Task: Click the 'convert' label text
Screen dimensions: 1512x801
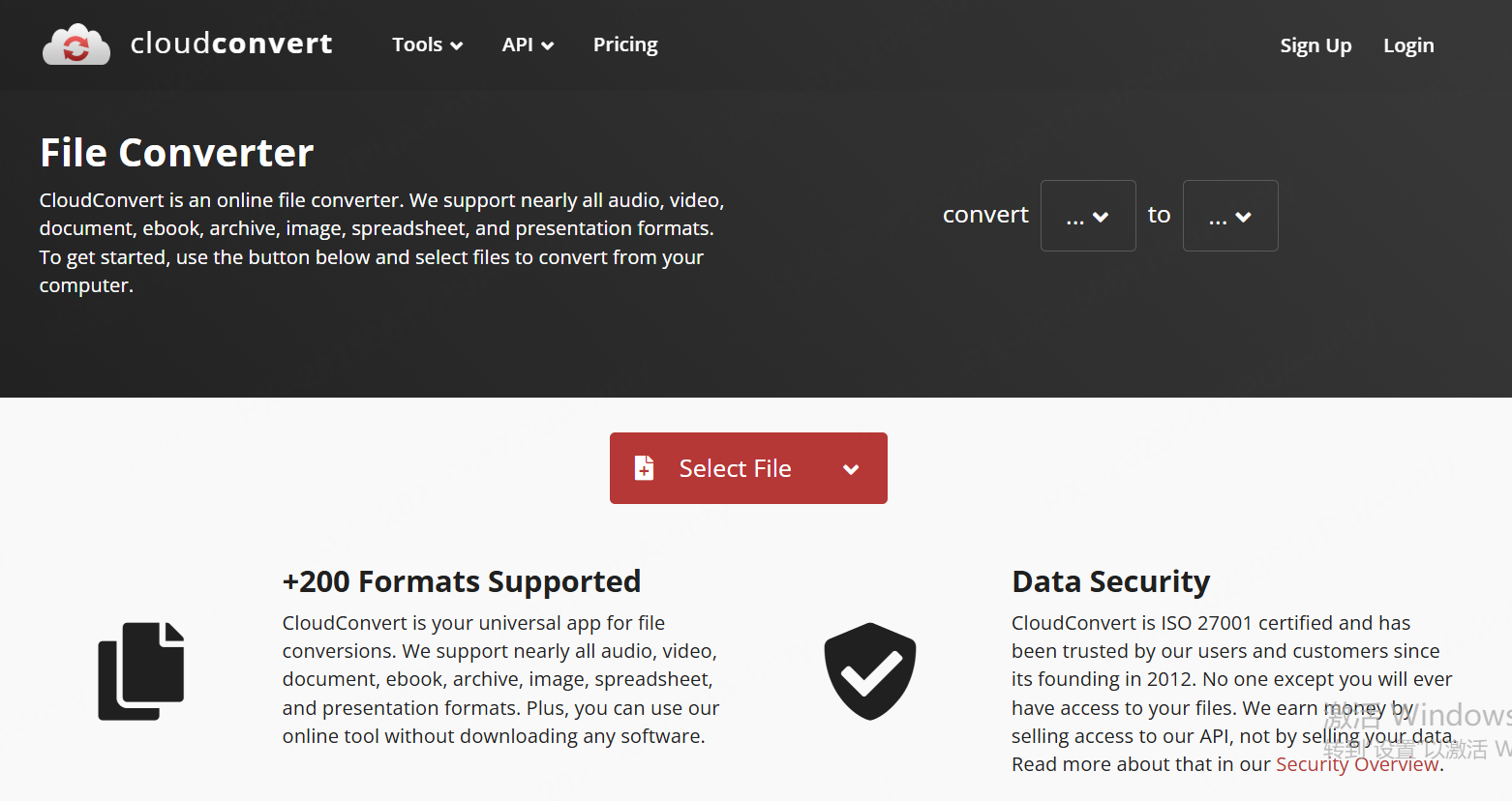Action: point(985,215)
